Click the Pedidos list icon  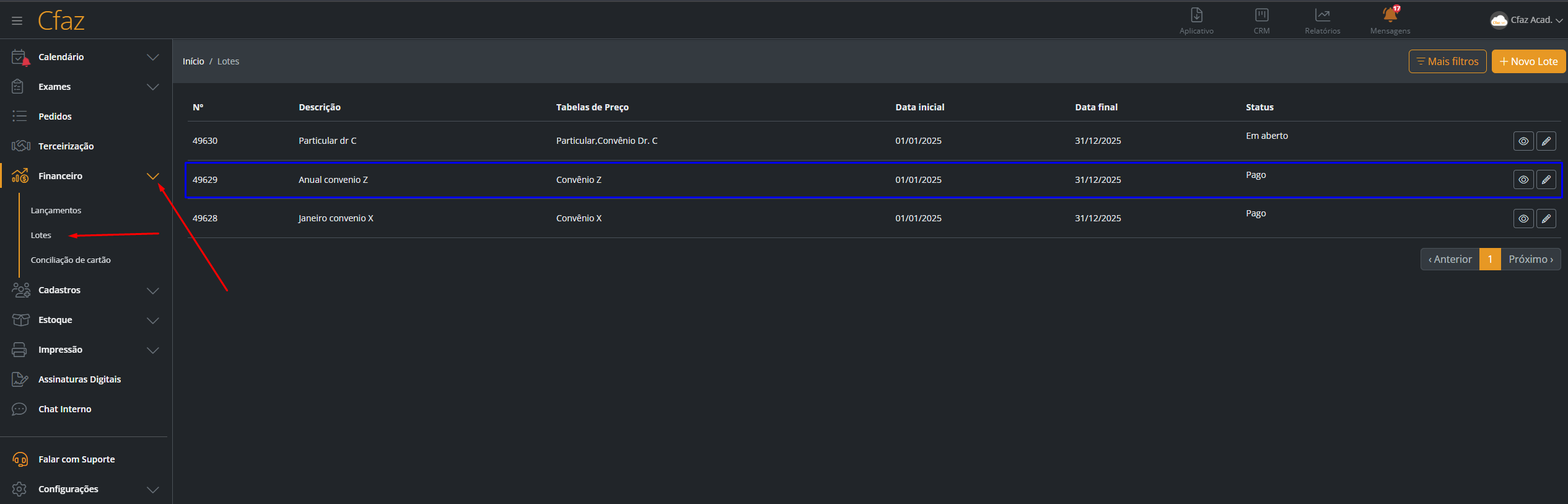19,117
